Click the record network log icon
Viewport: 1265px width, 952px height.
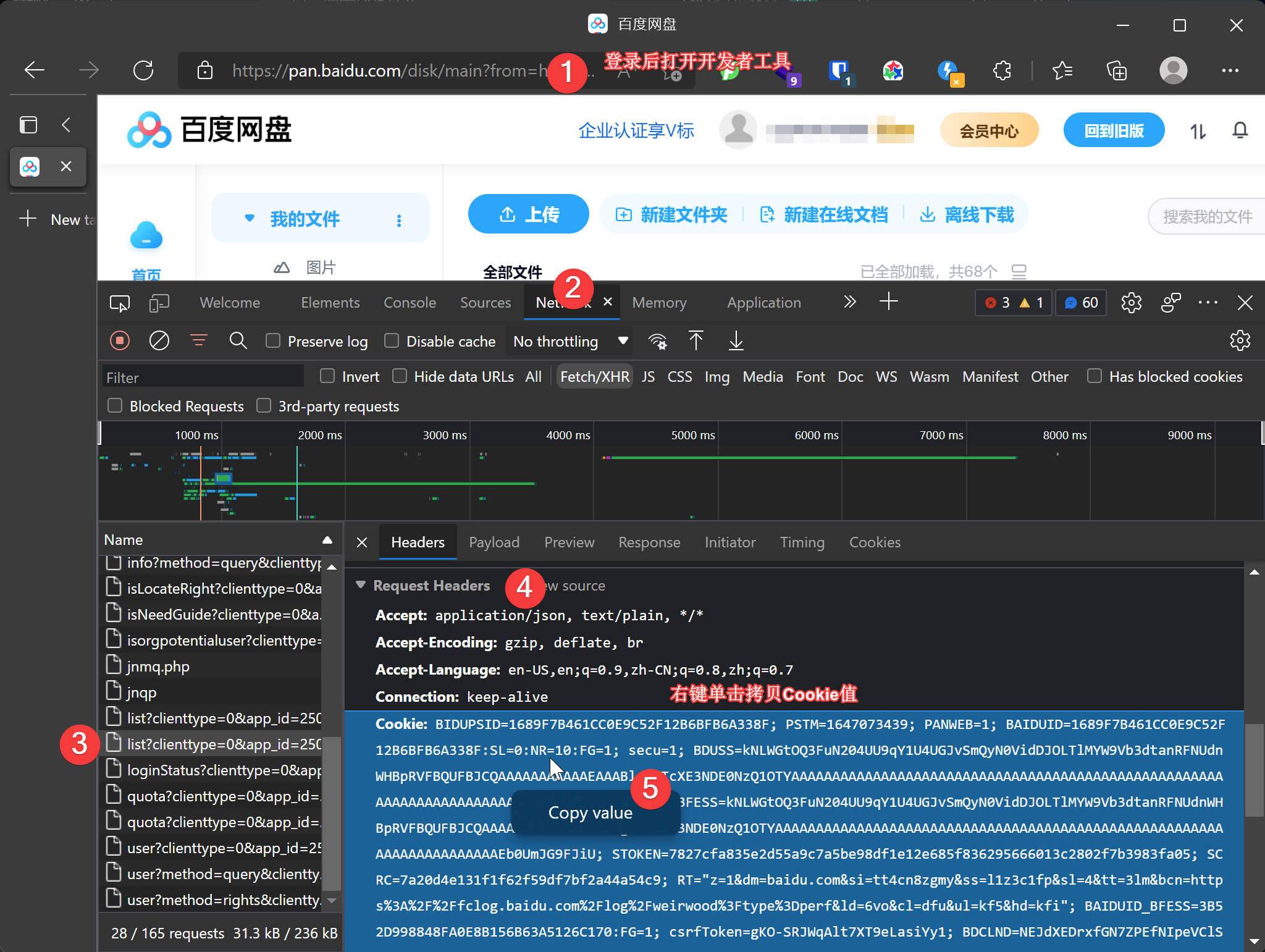(120, 341)
